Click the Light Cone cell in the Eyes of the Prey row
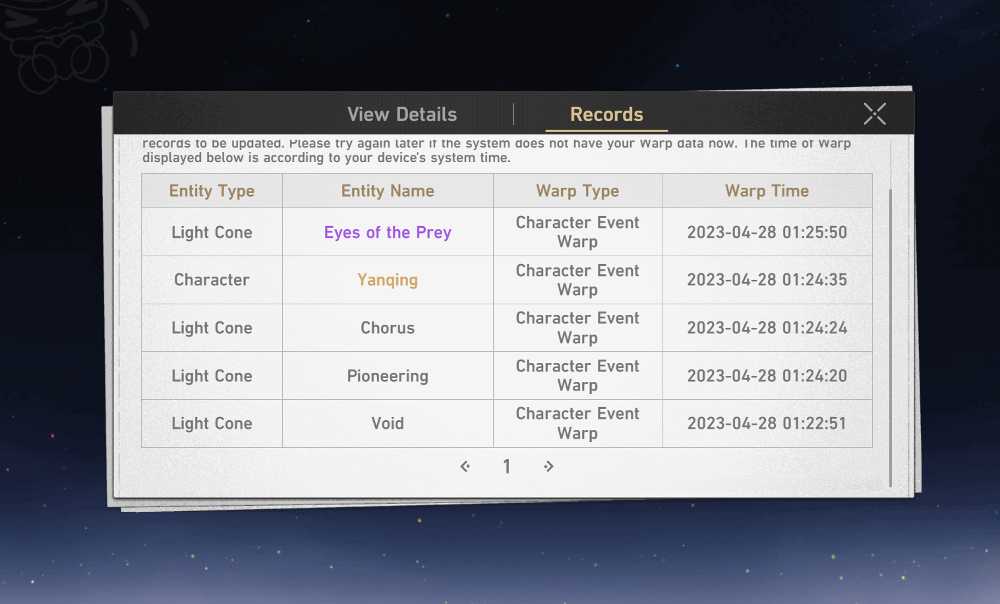 [x=212, y=232]
